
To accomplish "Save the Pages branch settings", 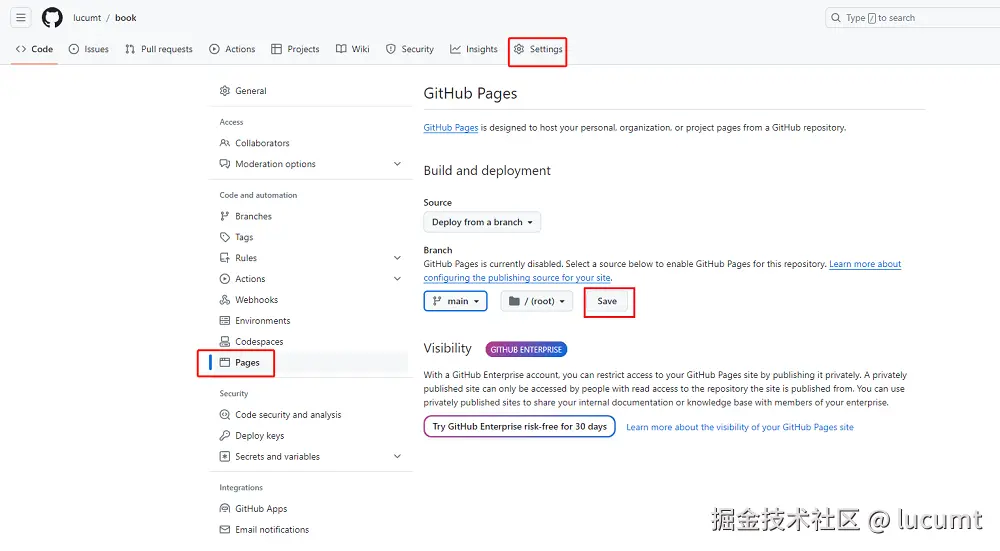I will point(607,301).
